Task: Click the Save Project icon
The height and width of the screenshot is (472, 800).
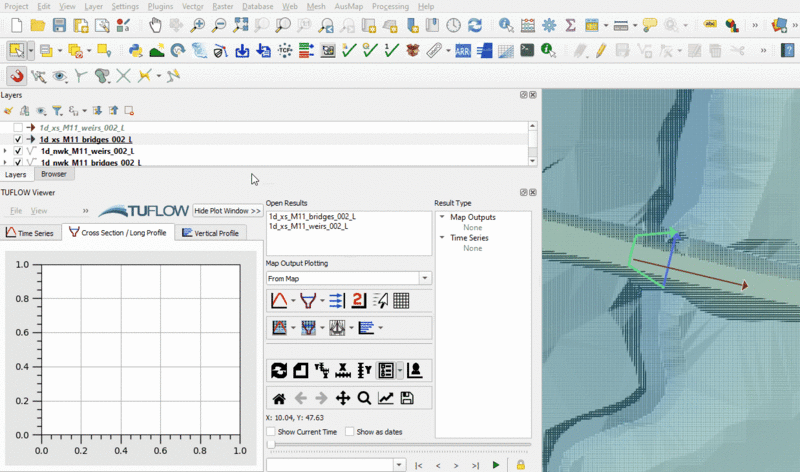Action: (x=60, y=24)
